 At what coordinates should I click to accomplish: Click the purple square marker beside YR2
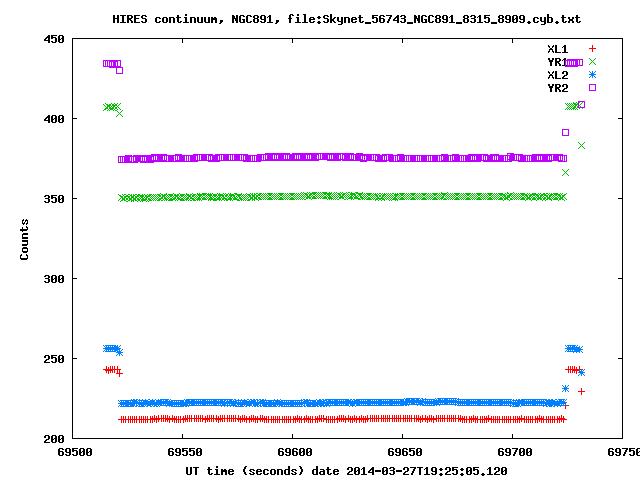(592, 87)
